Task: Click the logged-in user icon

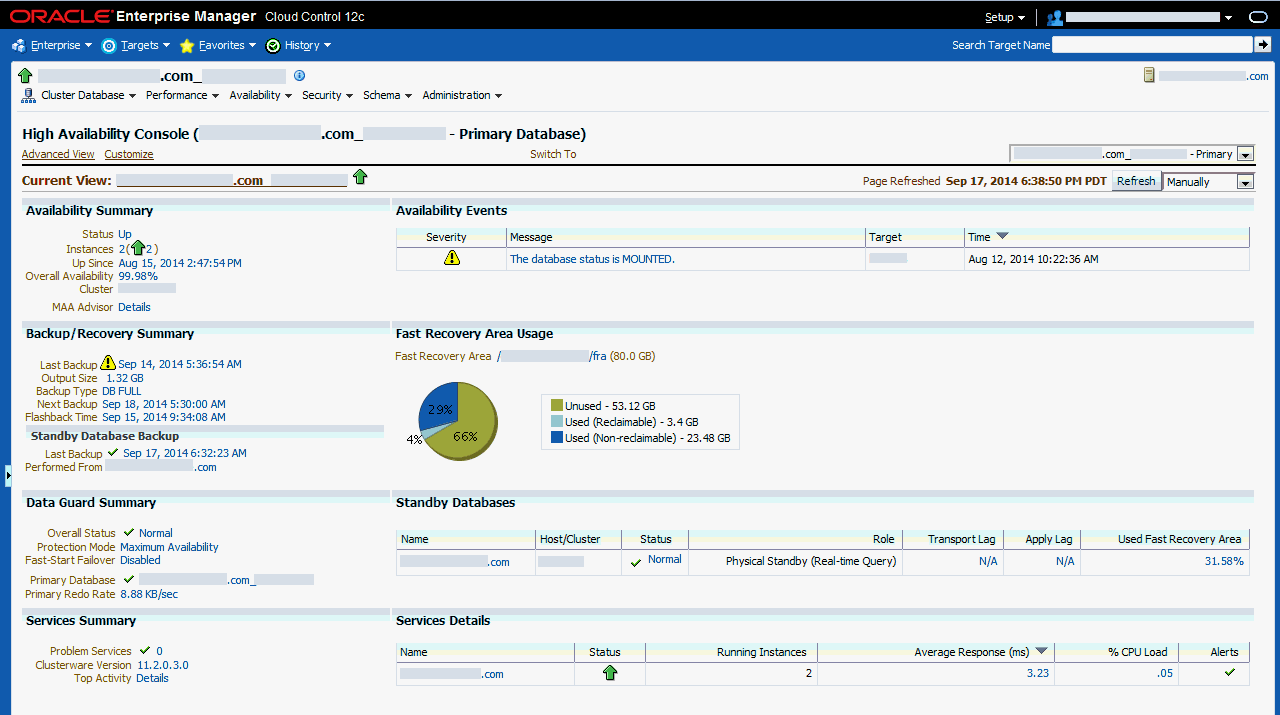Action: point(1055,17)
